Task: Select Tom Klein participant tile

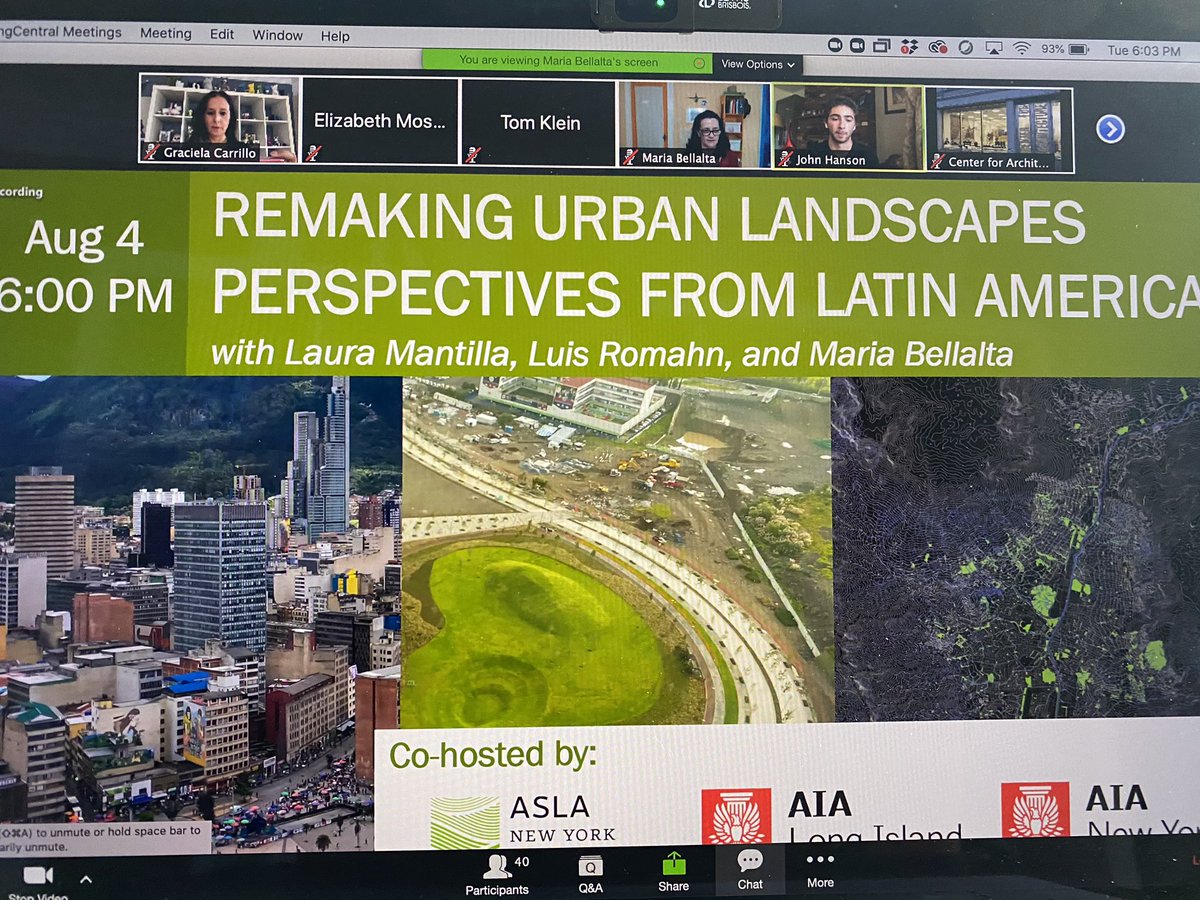Action: point(539,123)
